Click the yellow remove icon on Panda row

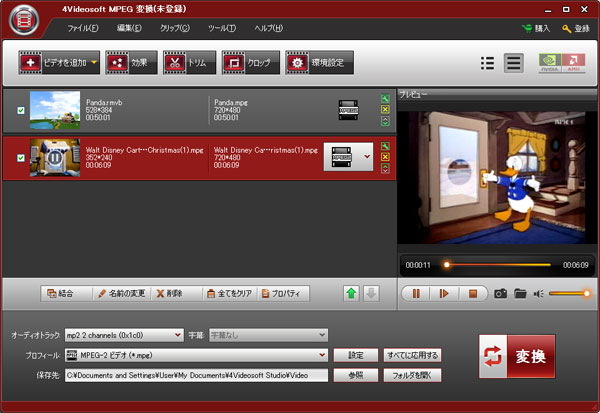pos(385,109)
